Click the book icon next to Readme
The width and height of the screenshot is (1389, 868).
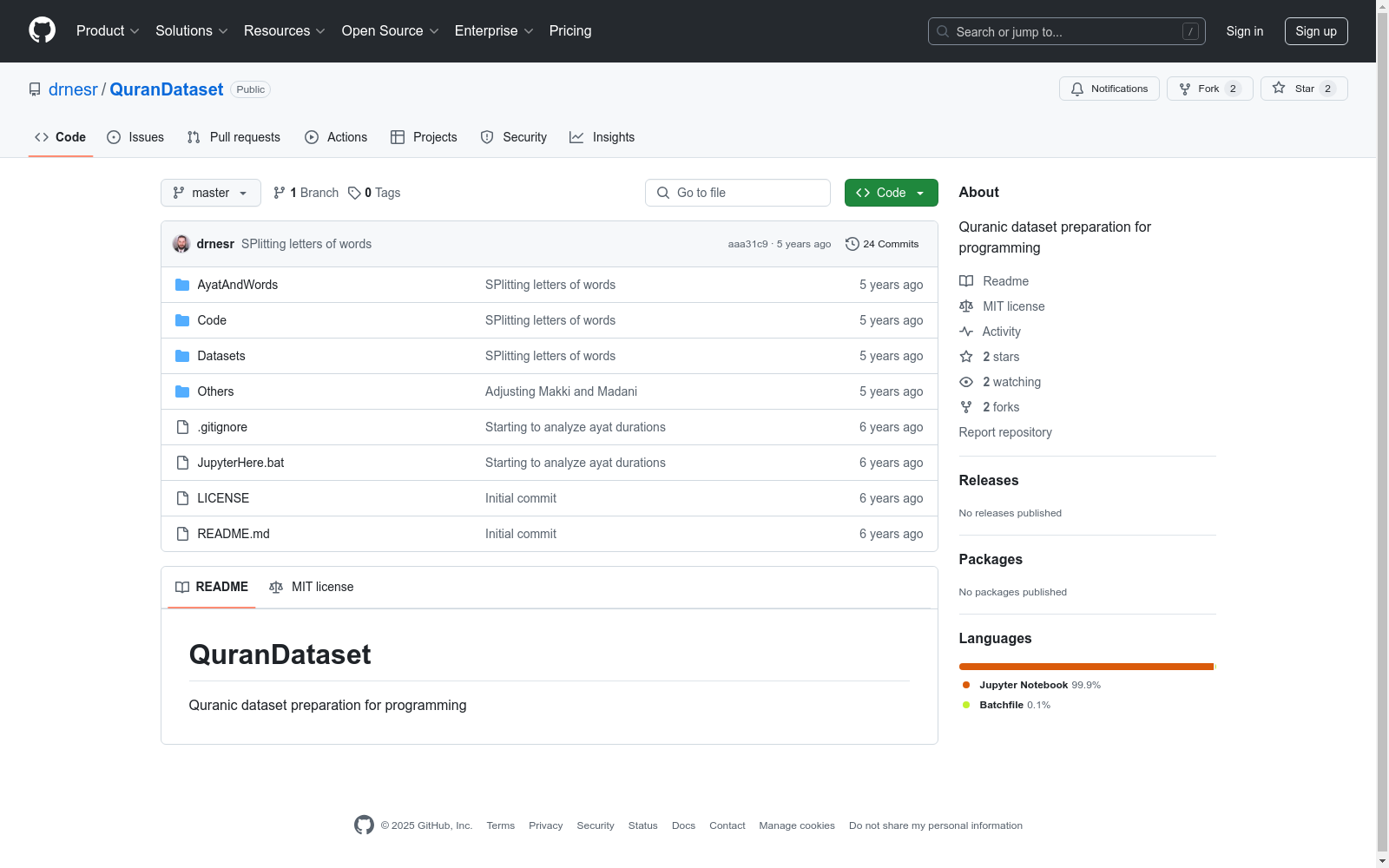pyautogui.click(x=966, y=281)
